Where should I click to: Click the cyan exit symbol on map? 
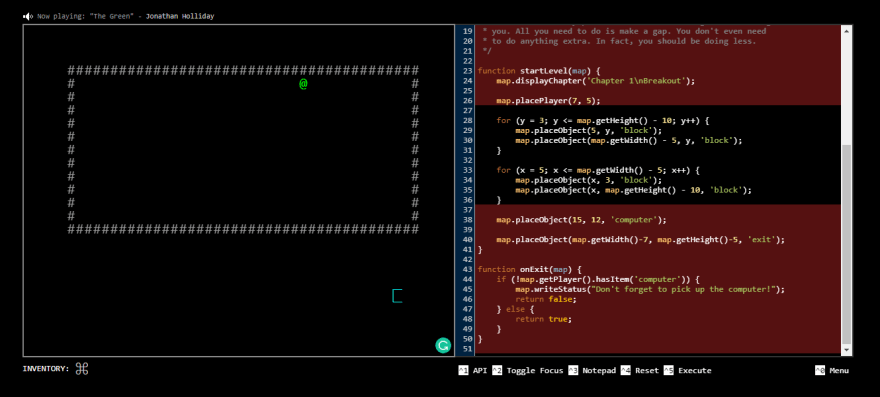click(x=397, y=296)
